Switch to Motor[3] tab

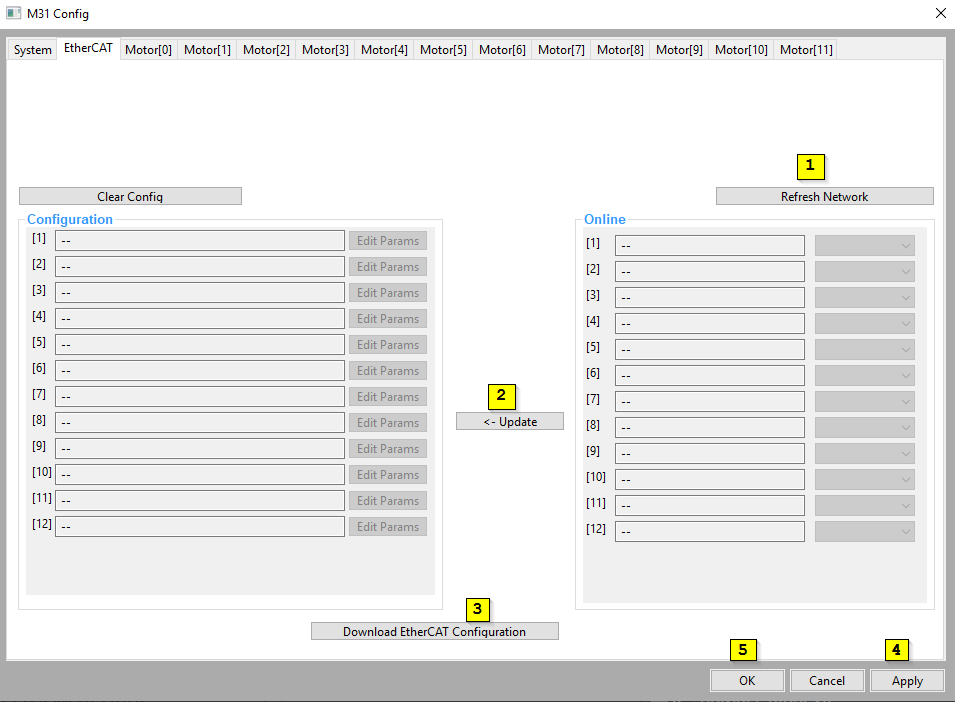[x=325, y=49]
